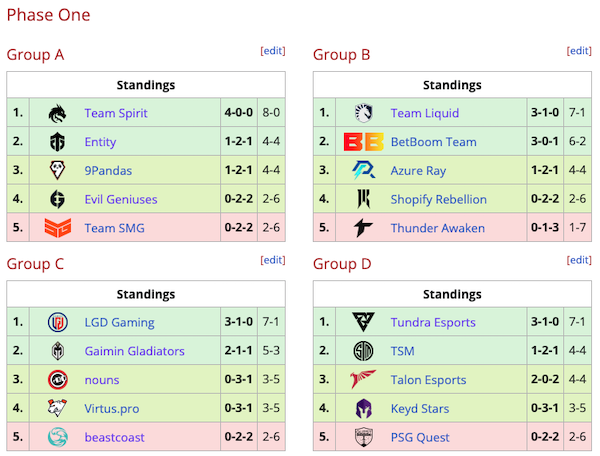The height and width of the screenshot is (456, 600).
Task: Click the PSG Quest logo
Action: (x=362, y=437)
